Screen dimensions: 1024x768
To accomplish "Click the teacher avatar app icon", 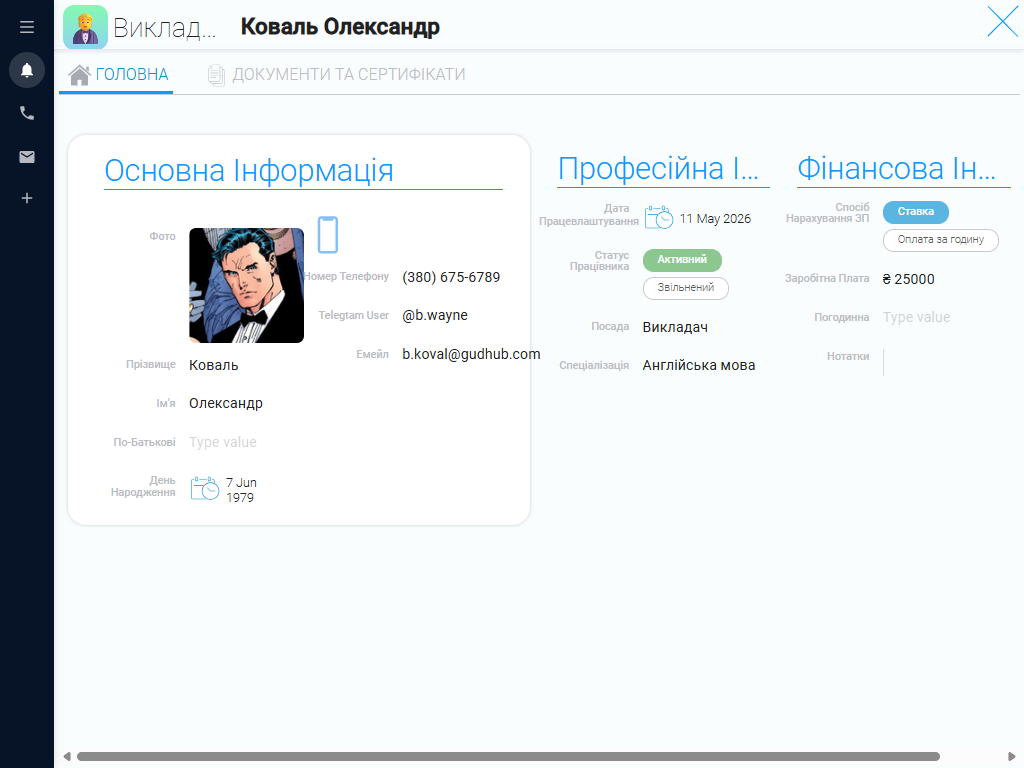I will point(86,27).
